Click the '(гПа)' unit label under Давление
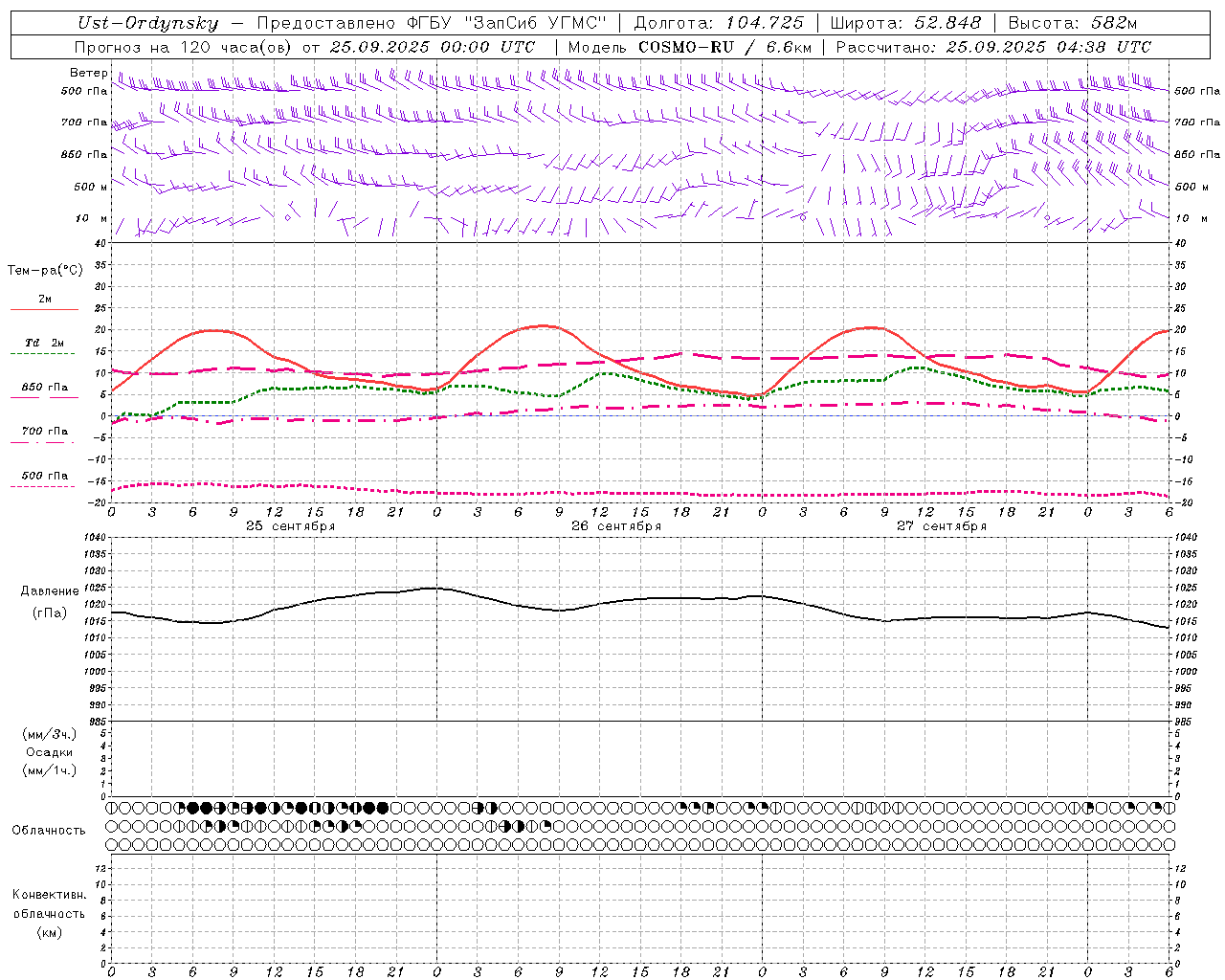1225x980 pixels. click(50, 612)
